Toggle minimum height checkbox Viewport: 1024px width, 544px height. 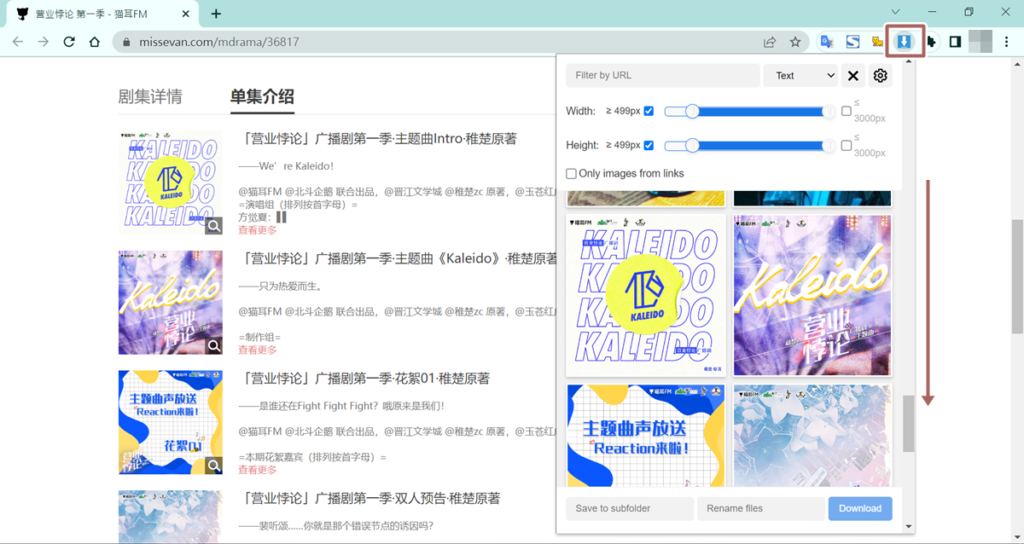(648, 145)
